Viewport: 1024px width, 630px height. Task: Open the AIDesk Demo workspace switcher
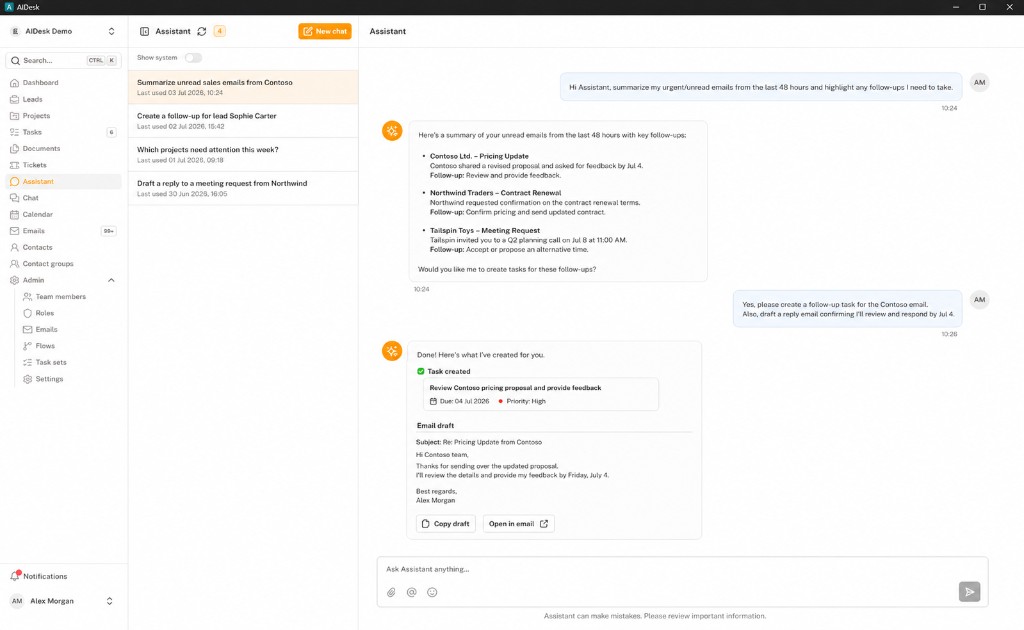click(x=63, y=31)
